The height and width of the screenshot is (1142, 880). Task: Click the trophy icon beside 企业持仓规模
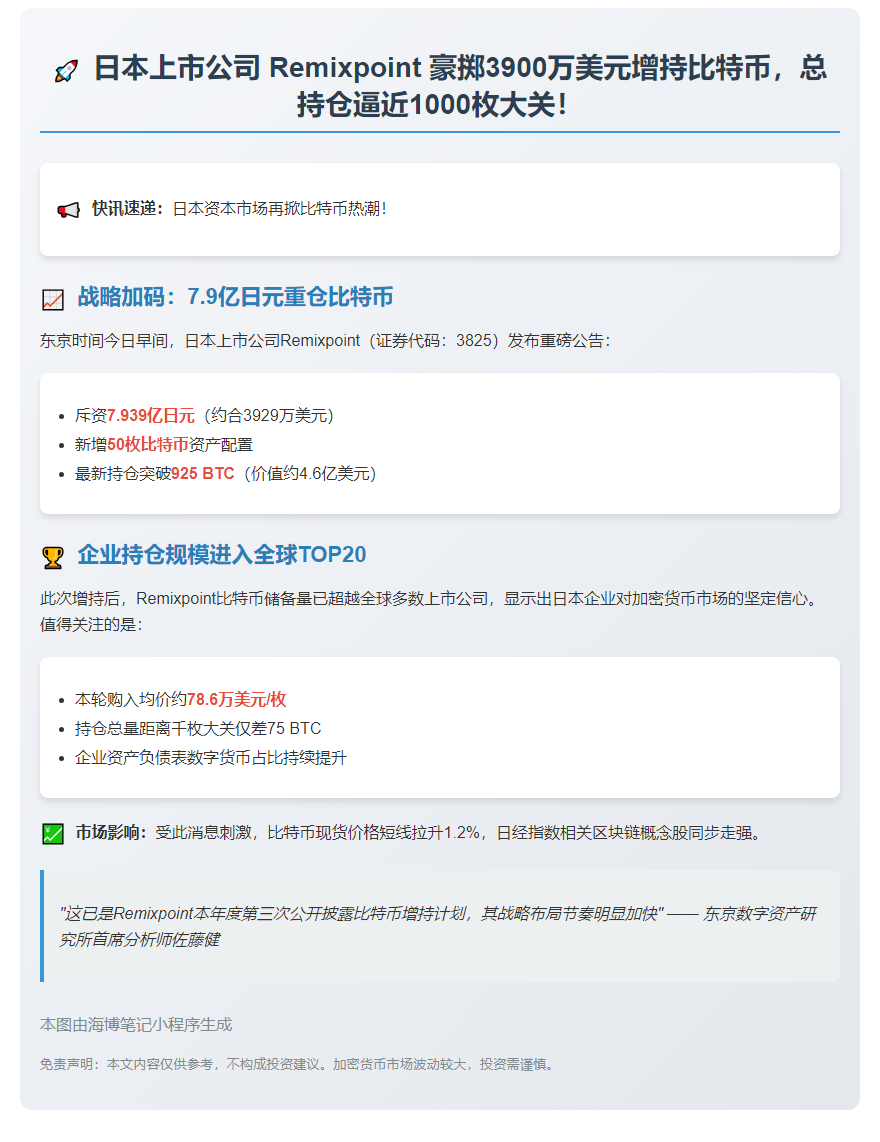pyautogui.click(x=53, y=557)
